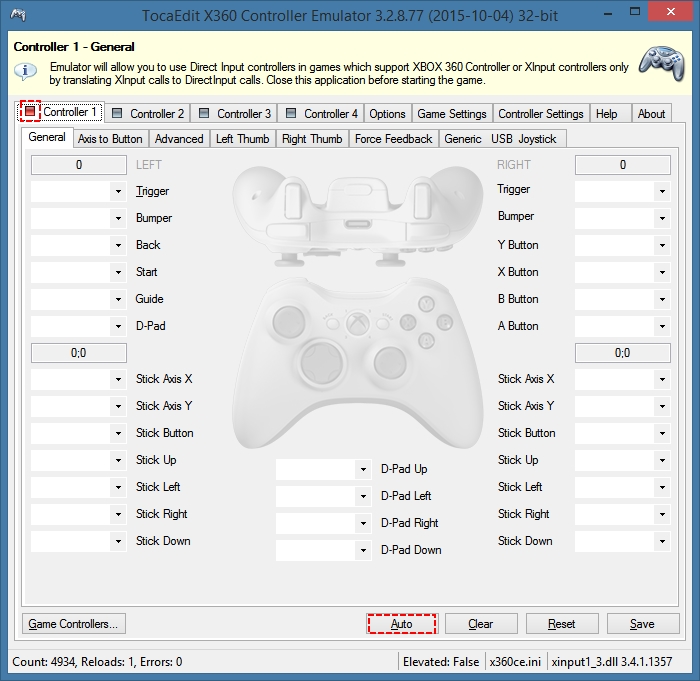
Task: Click the X button on the controller image
Action: click(408, 322)
